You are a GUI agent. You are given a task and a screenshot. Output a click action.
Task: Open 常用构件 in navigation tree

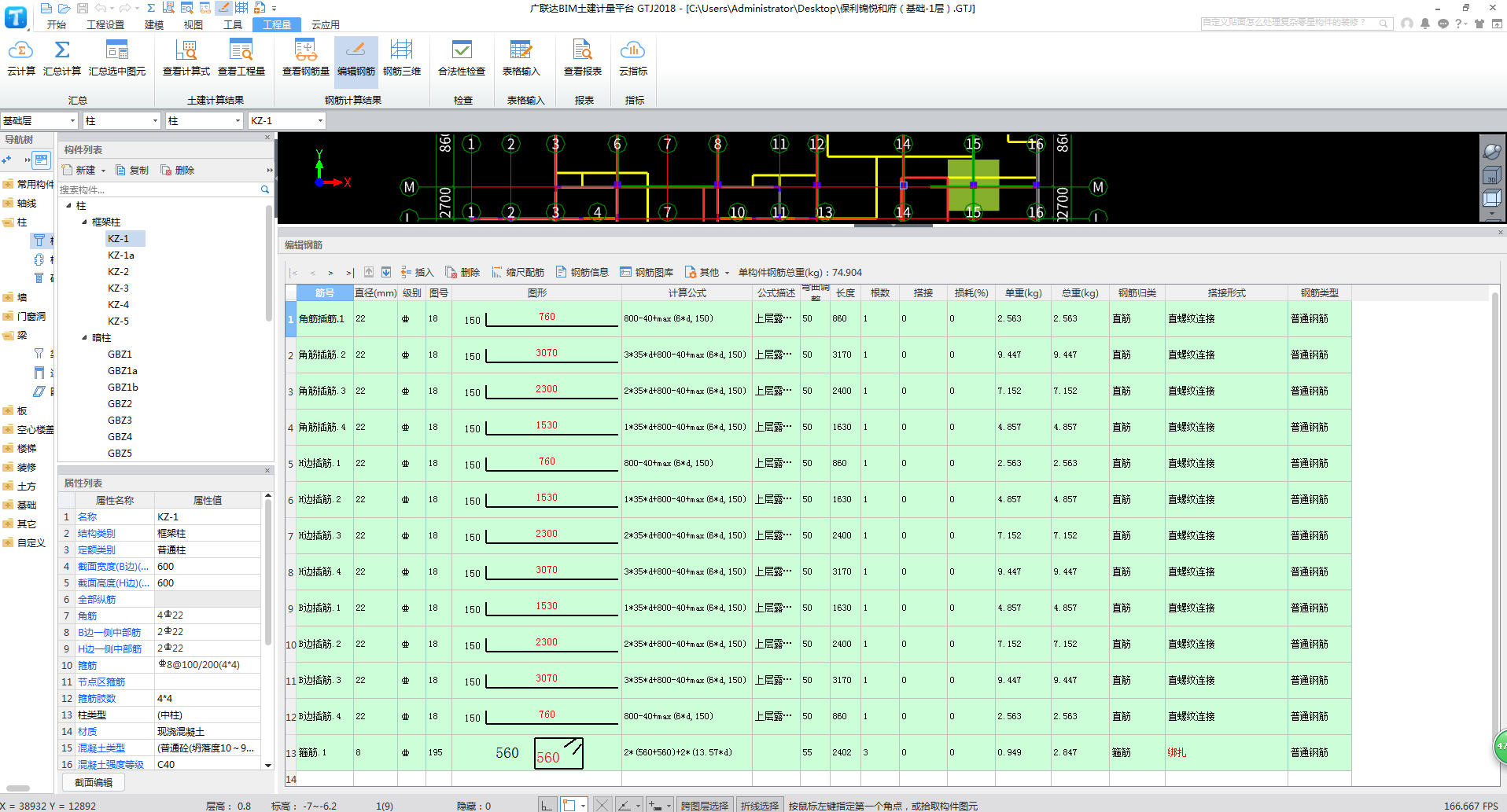coord(35,184)
